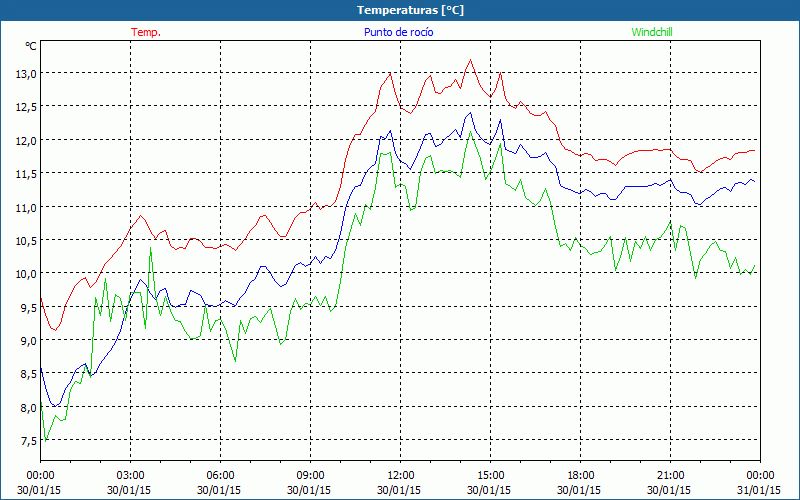Click the 7,5 y-axis value
This screenshot has height=500, width=800.
[29, 441]
